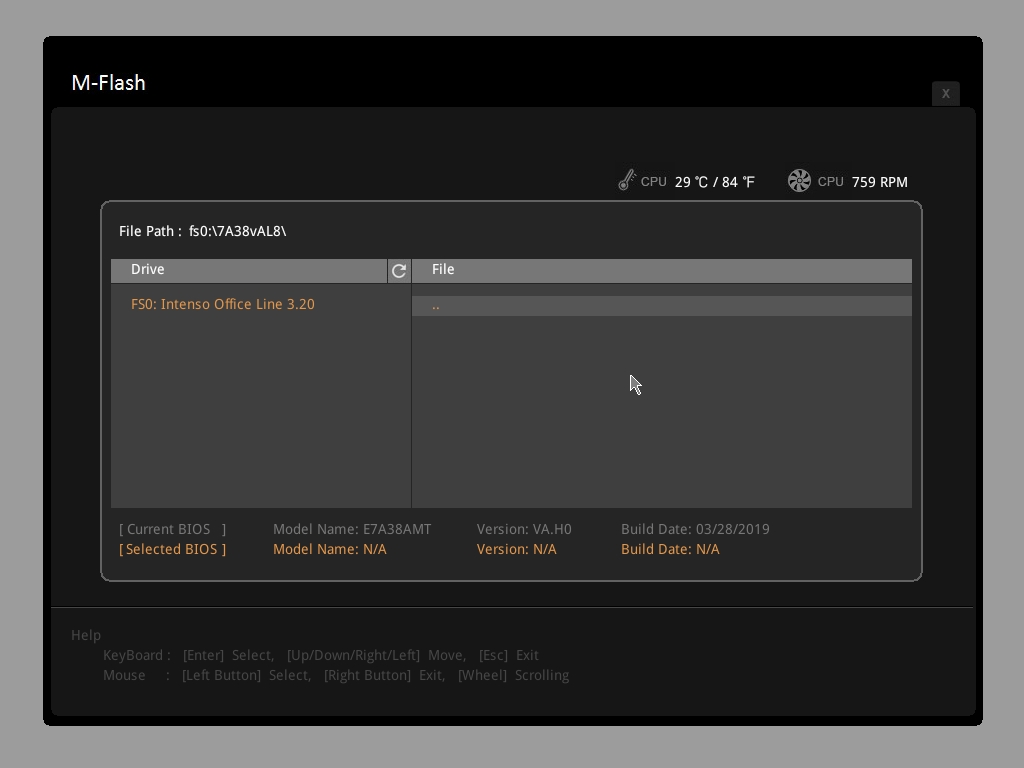Click the selected BIOS Version N/A

pos(516,549)
